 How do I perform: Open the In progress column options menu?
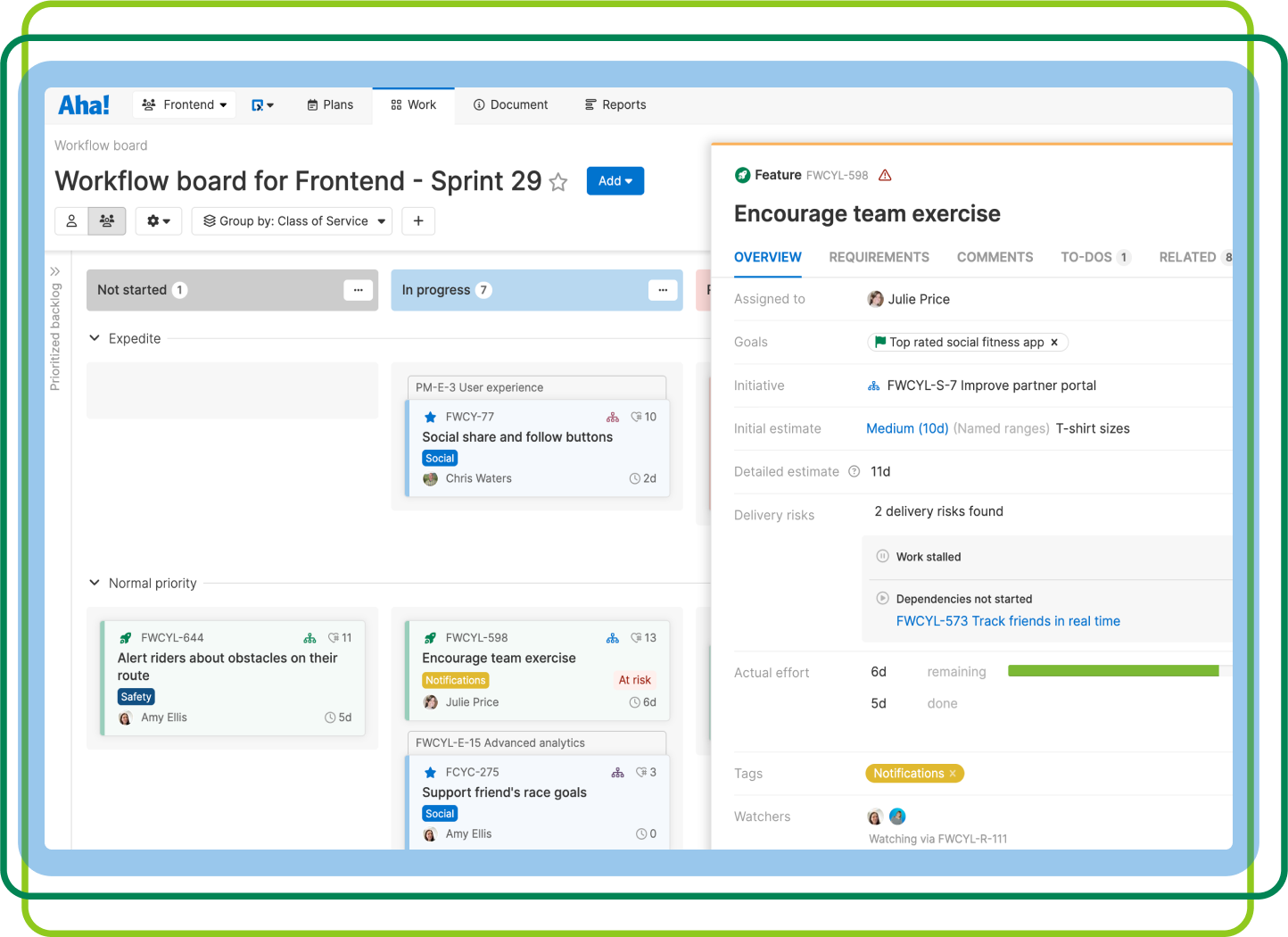663,290
